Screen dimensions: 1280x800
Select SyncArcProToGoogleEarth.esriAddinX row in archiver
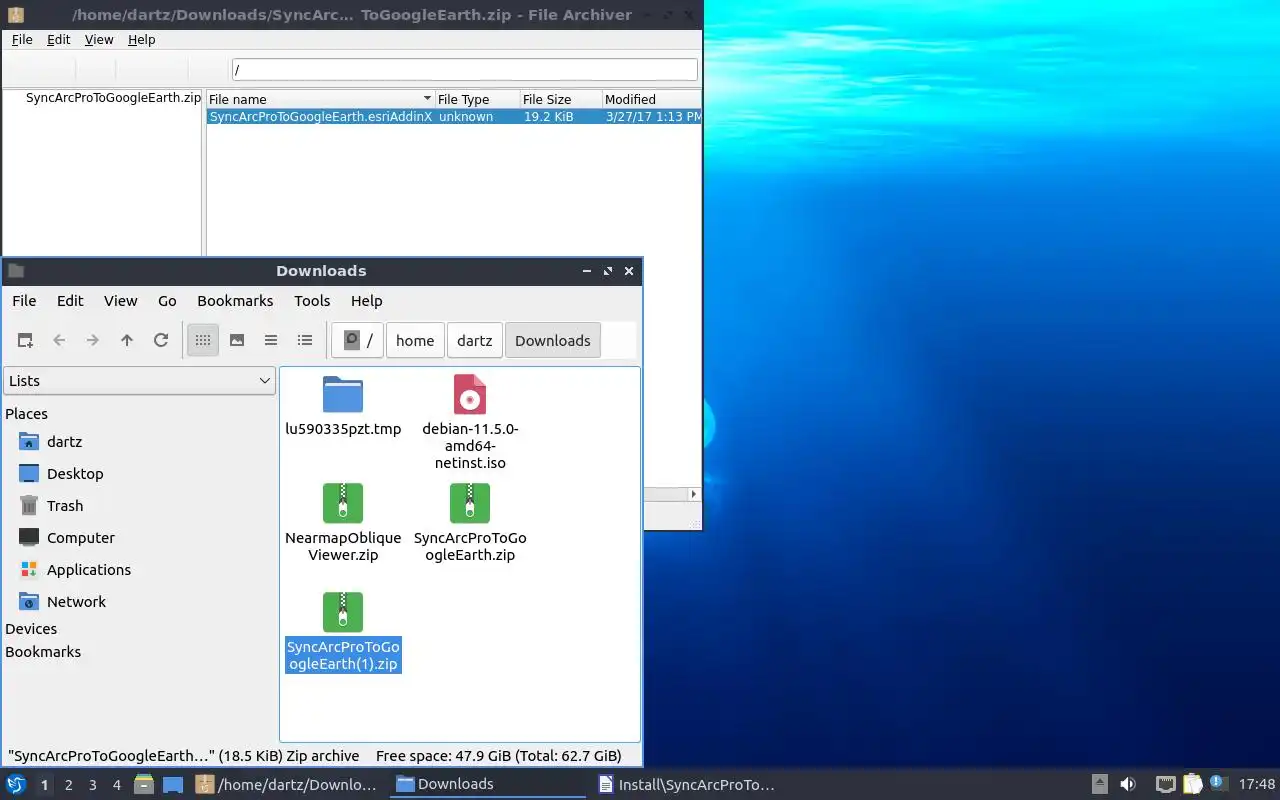454,116
